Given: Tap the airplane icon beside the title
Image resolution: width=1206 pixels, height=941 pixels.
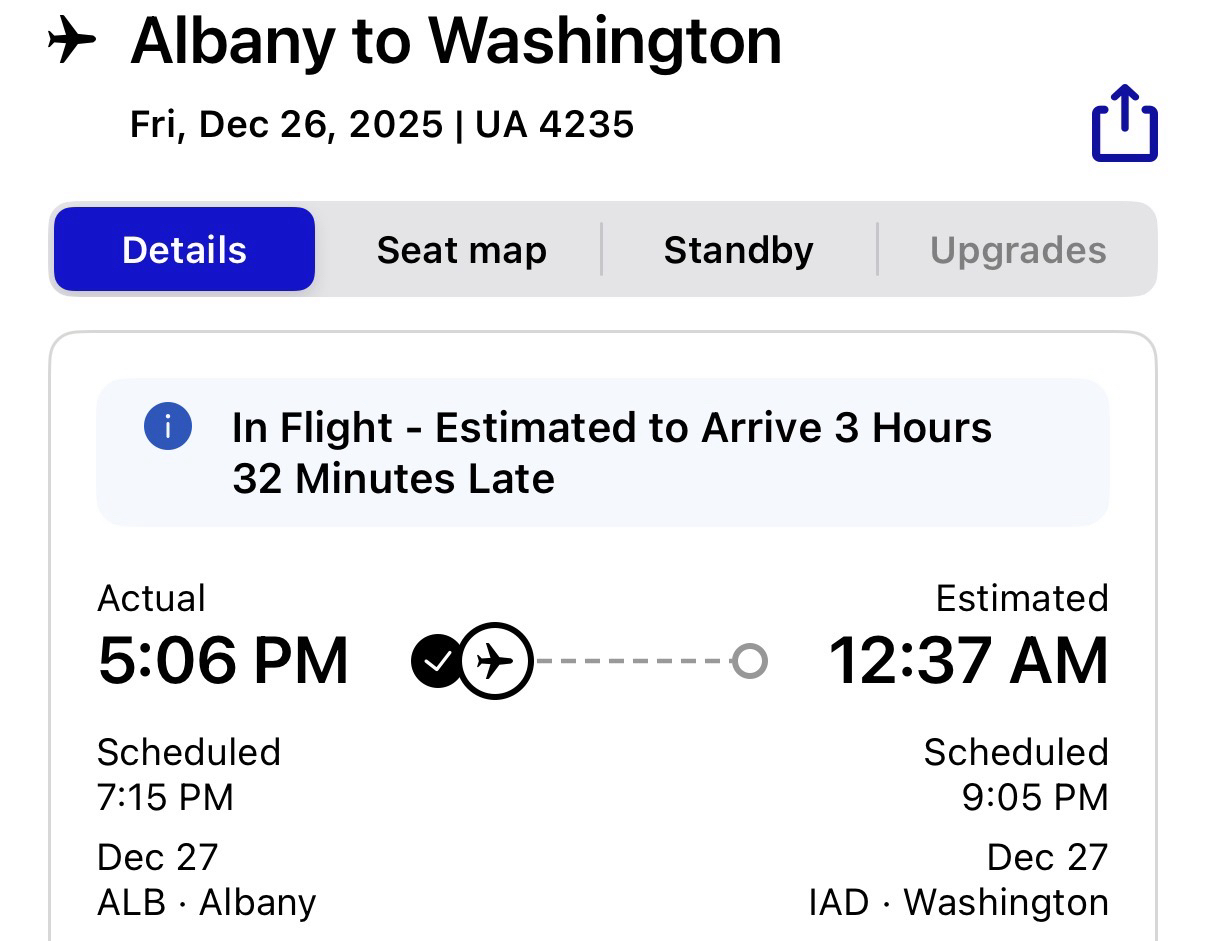Looking at the screenshot, I should (x=72, y=42).
